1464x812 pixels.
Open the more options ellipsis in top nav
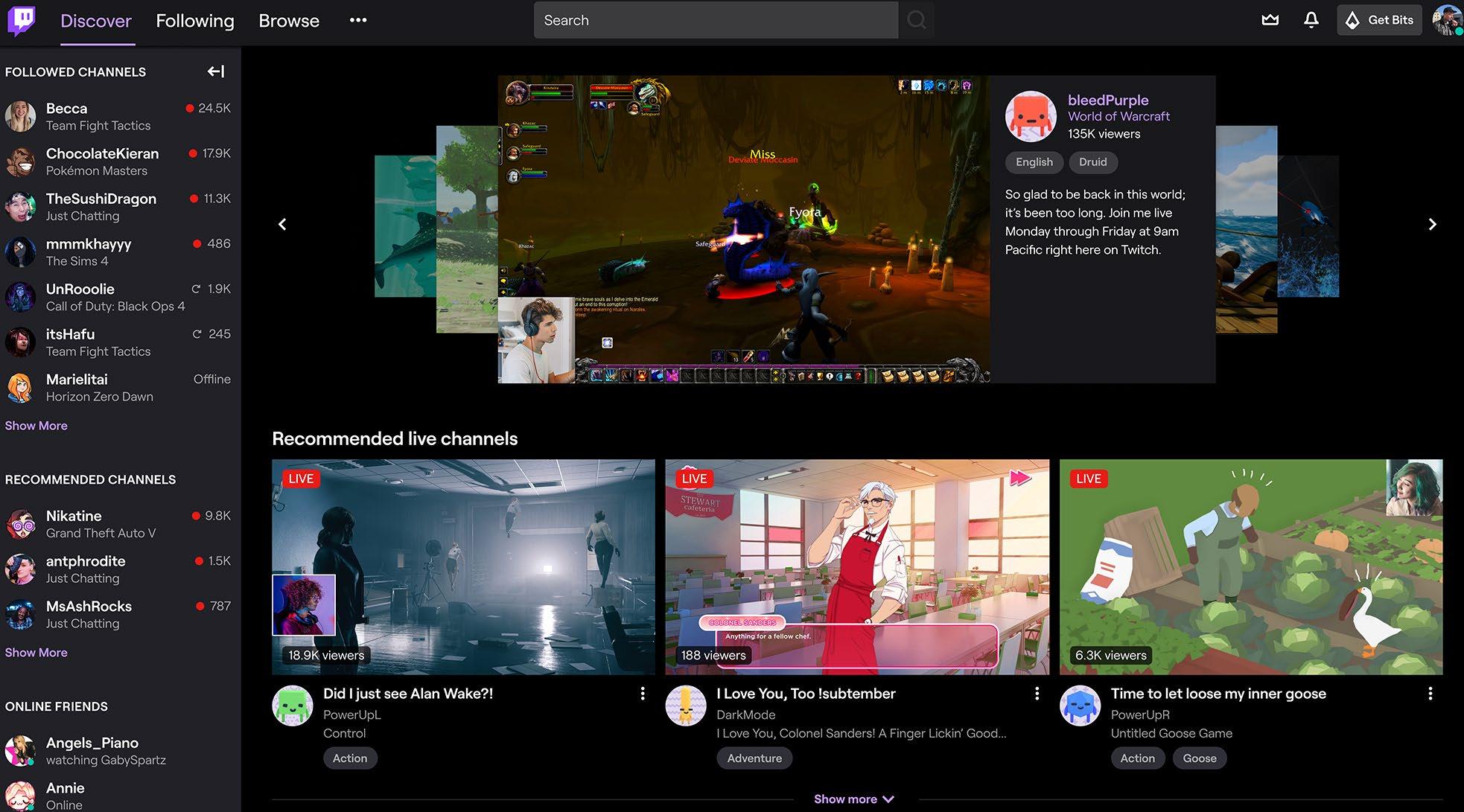(x=358, y=20)
